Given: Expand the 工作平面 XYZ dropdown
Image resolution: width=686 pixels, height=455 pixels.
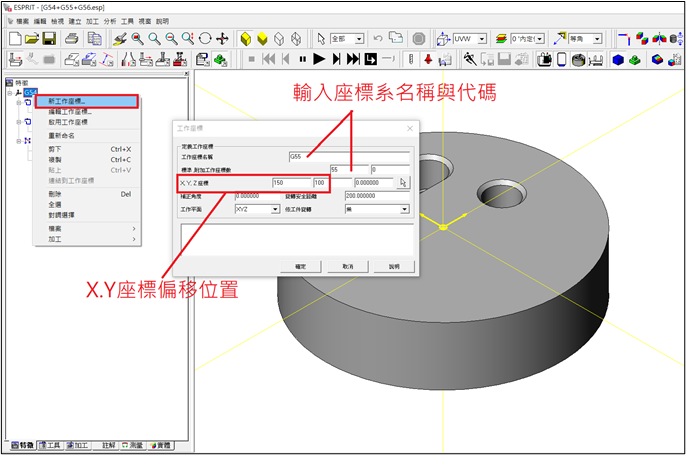Looking at the screenshot, I should pos(275,209).
